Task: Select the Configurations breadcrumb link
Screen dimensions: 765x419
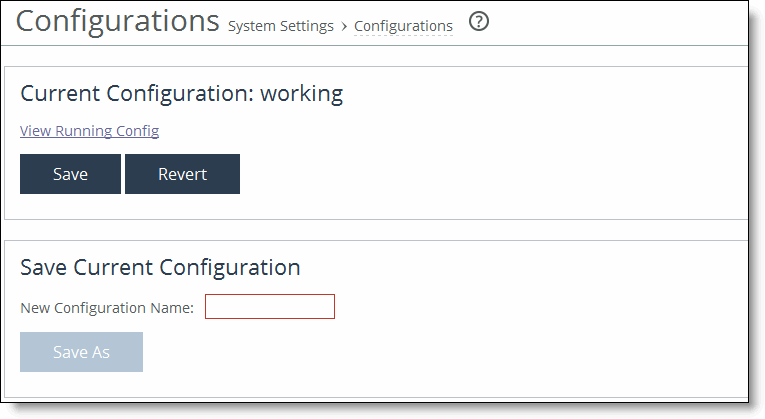Action: [x=403, y=26]
